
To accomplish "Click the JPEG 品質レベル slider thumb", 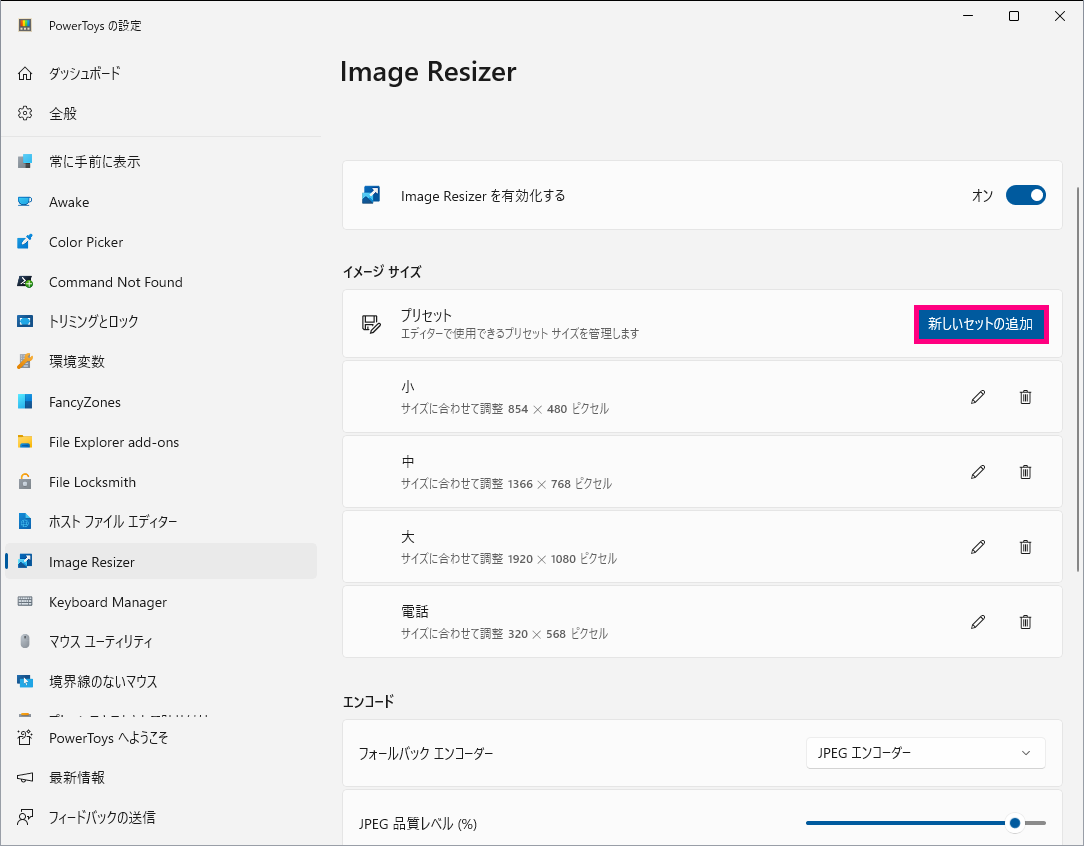I will (1015, 822).
